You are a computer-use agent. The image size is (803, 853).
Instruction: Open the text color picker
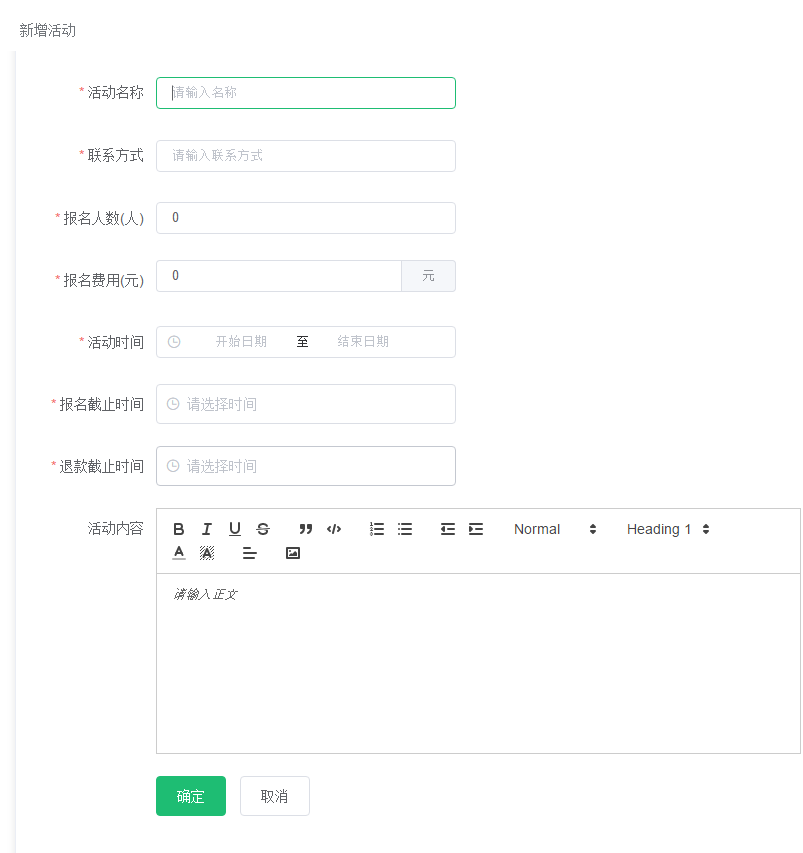coord(177,552)
